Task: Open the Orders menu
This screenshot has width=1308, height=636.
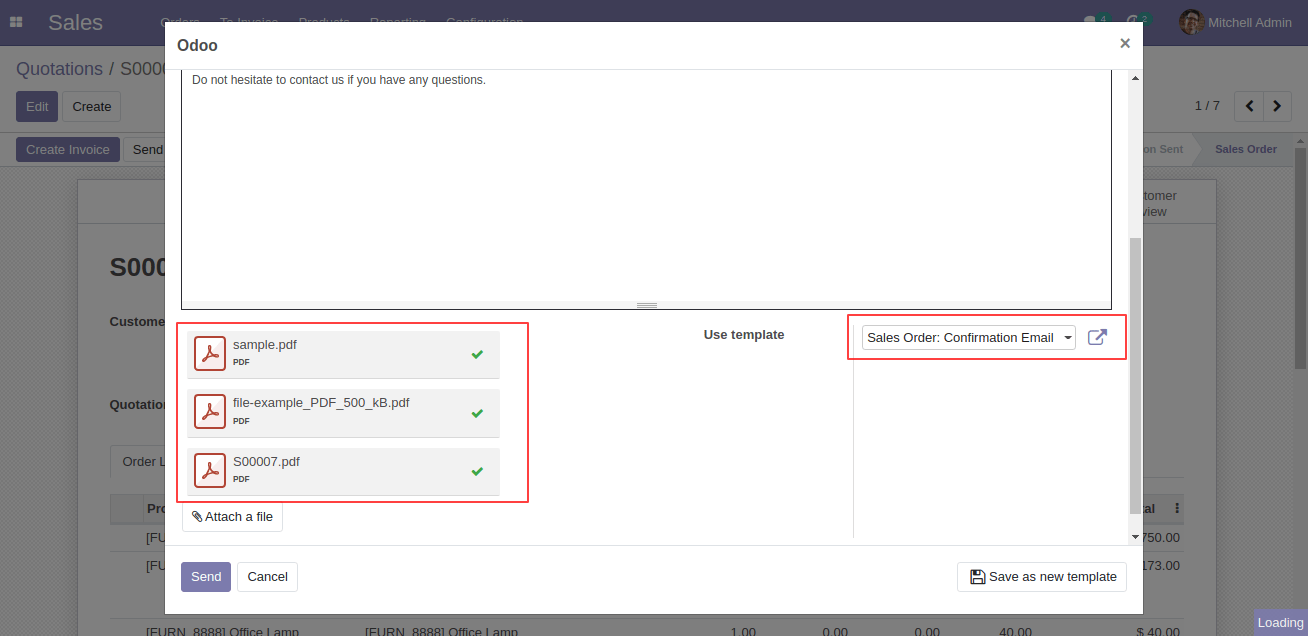Action: (x=180, y=22)
